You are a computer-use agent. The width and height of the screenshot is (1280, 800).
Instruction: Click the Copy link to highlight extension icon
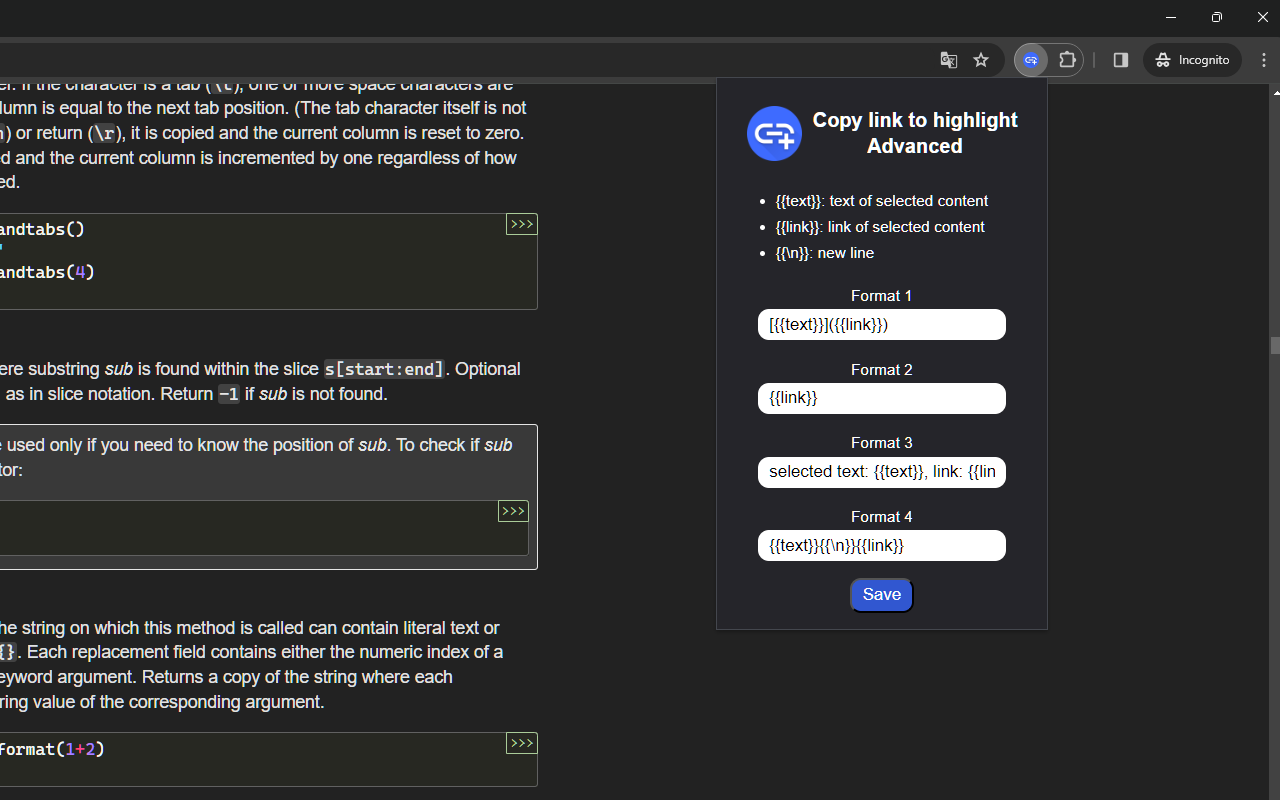(1031, 60)
